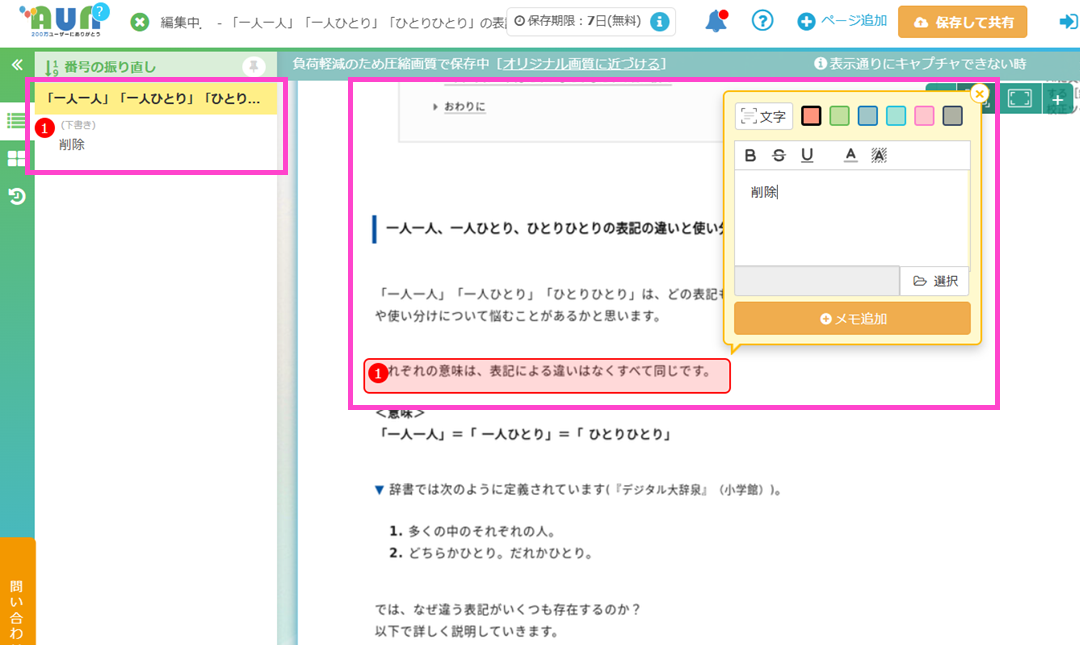Toggle underline formatting in memo editor
The image size is (1080, 645).
coord(806,155)
